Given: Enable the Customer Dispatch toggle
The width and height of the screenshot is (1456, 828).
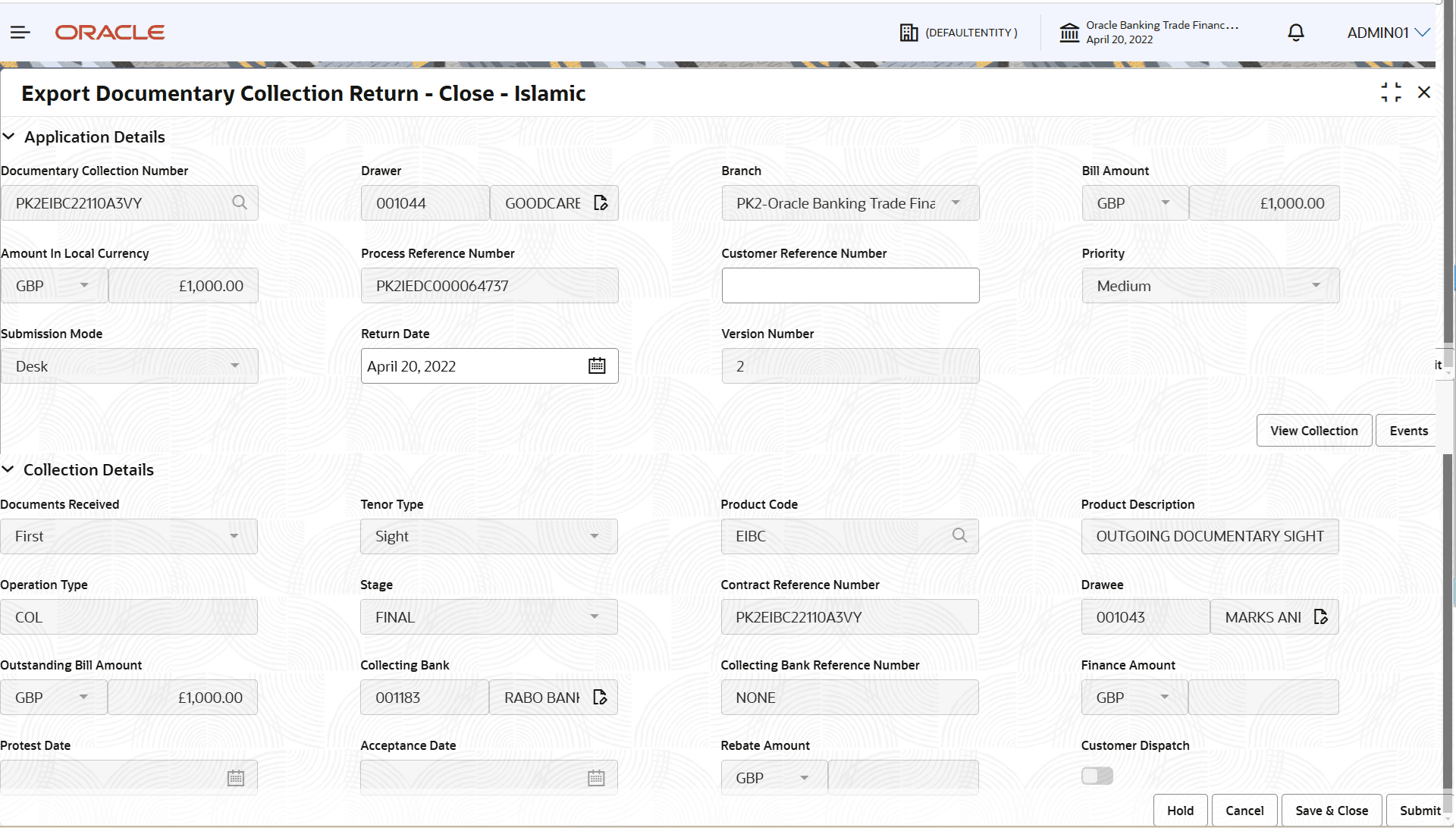Looking at the screenshot, I should [x=1097, y=776].
